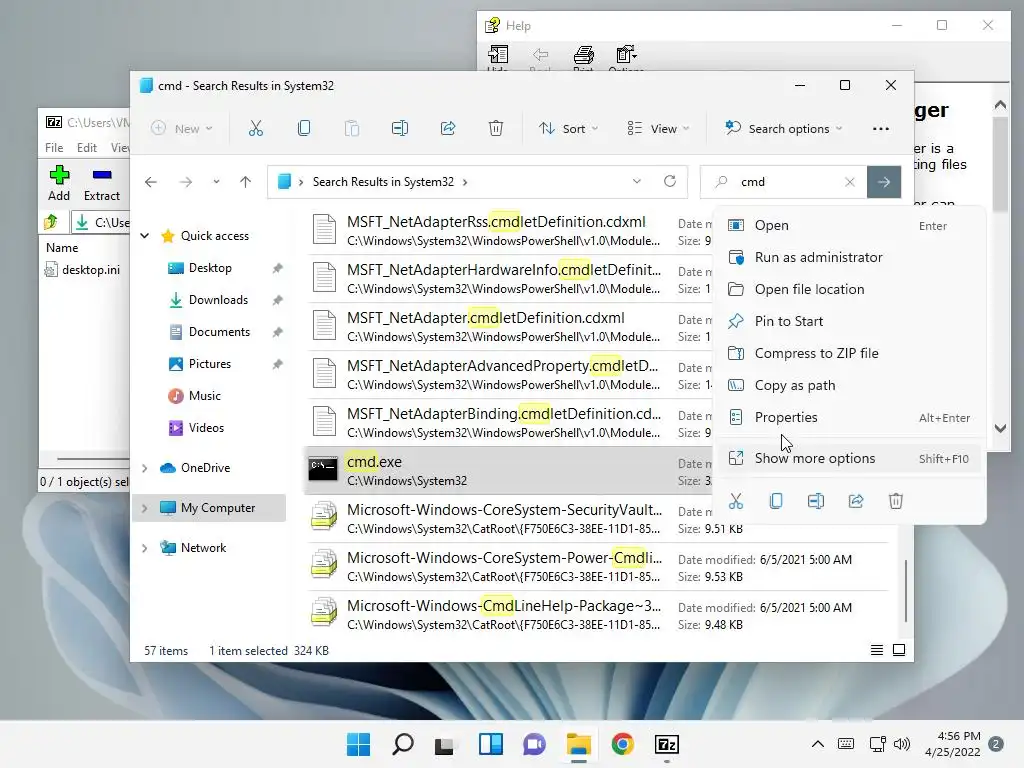Select Pictures in Quick access

210,364
